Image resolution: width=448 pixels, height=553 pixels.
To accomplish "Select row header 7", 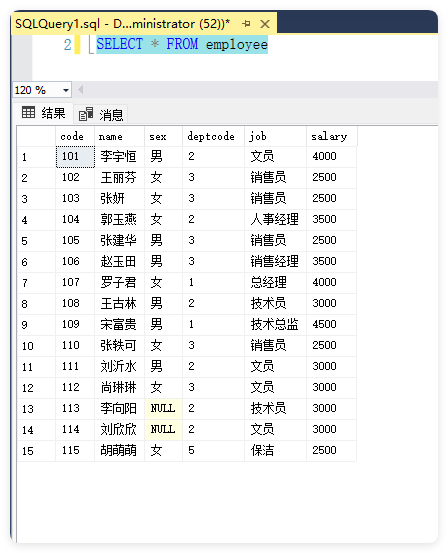I will [36, 283].
